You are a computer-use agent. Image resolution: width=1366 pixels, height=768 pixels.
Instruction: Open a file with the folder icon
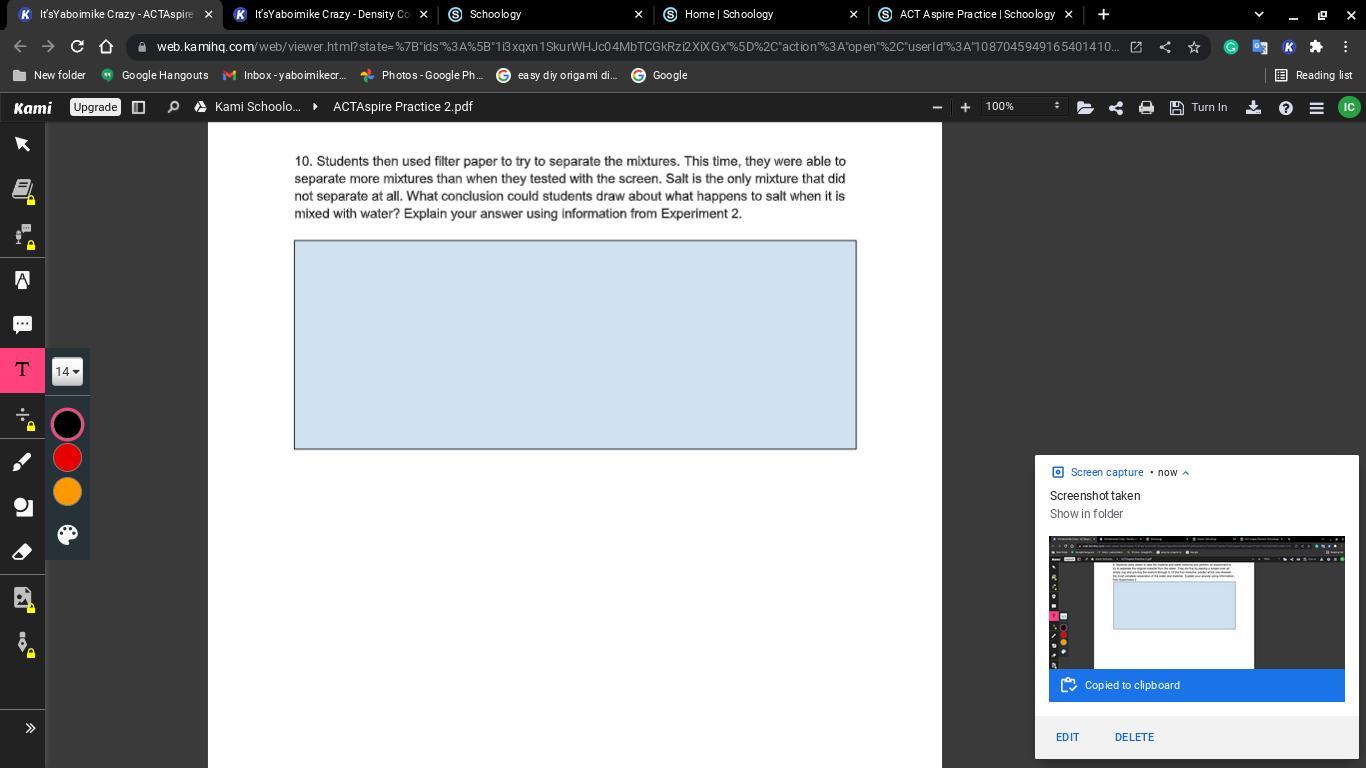[1085, 107]
